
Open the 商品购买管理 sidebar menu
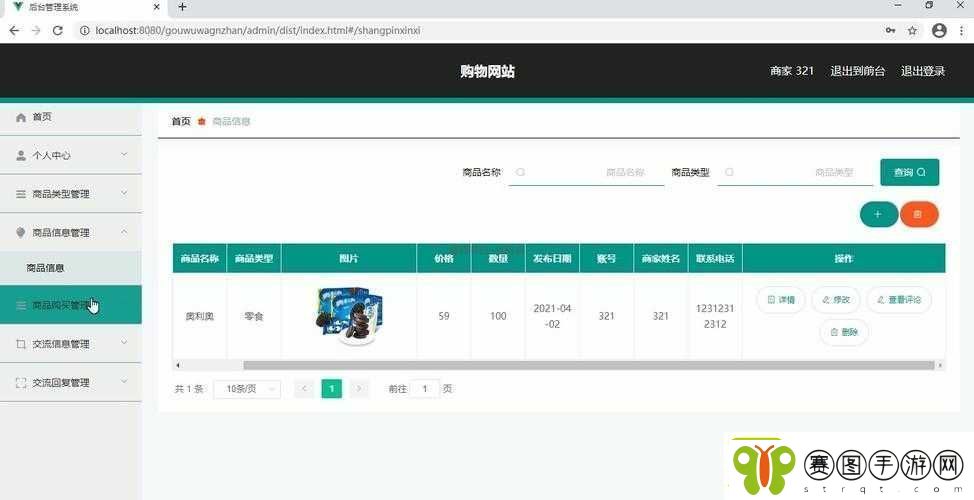point(71,305)
